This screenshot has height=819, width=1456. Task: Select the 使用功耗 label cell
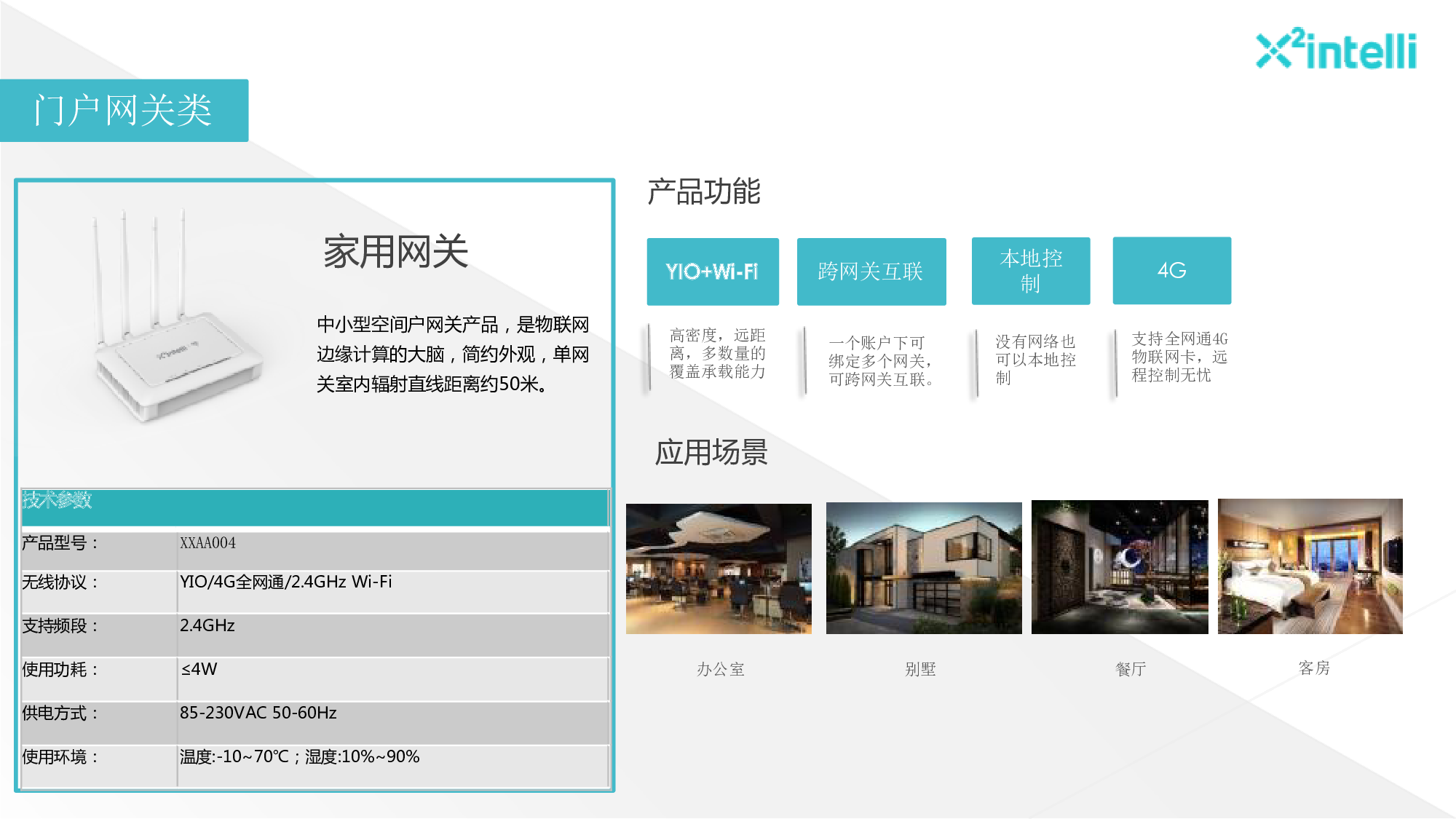pyautogui.click(x=99, y=679)
